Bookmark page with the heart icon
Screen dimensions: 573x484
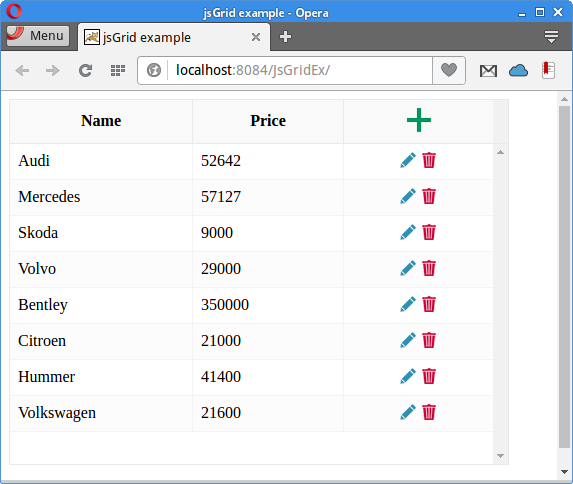tap(449, 70)
